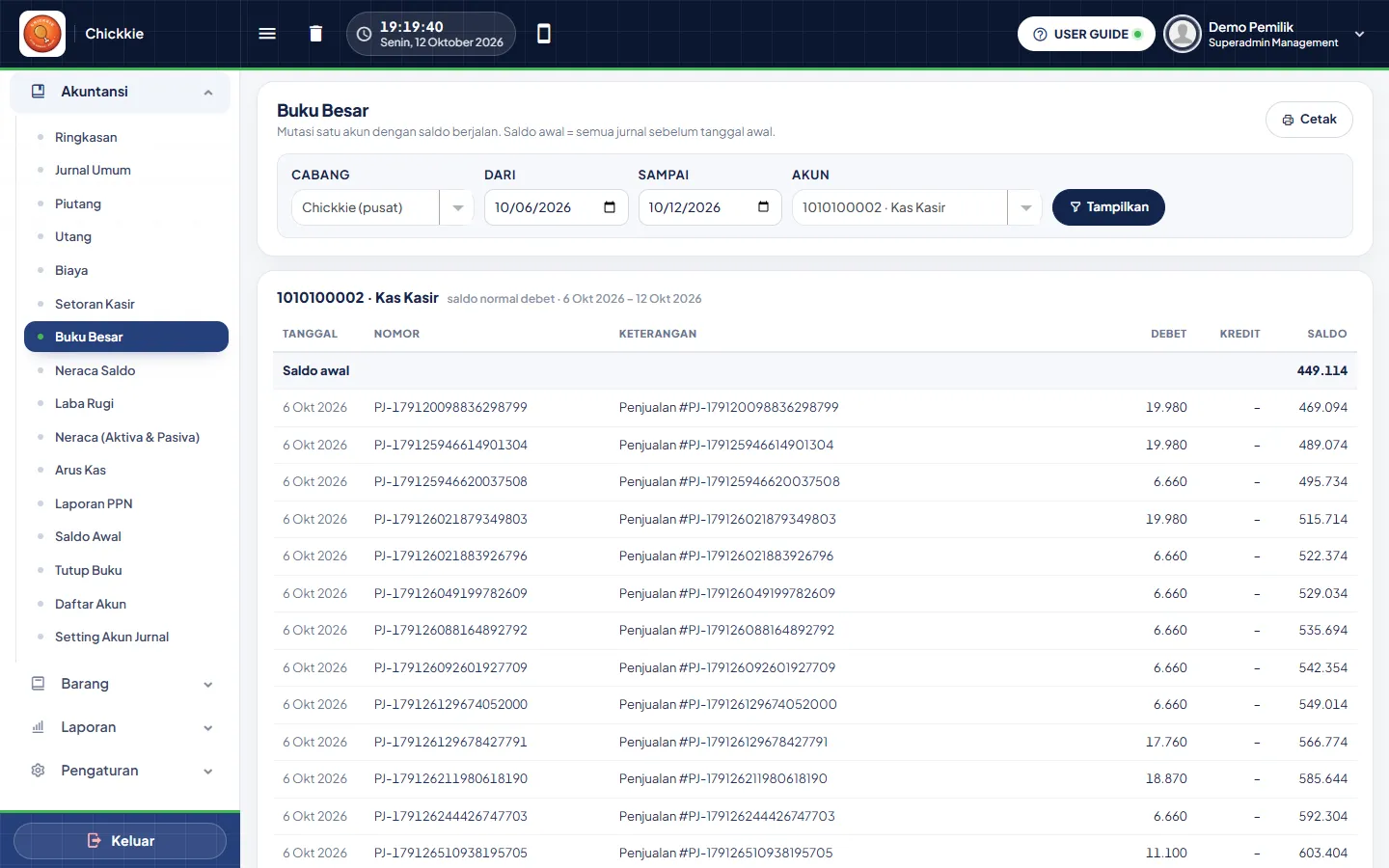Open the SAMPAI date calendar picker icon

point(763,207)
